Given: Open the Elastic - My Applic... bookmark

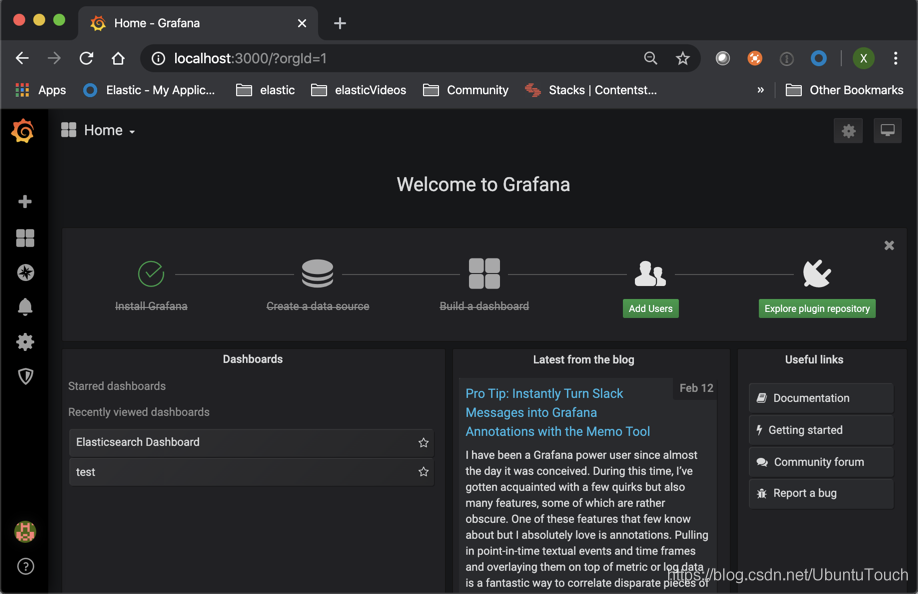Looking at the screenshot, I should pos(149,90).
